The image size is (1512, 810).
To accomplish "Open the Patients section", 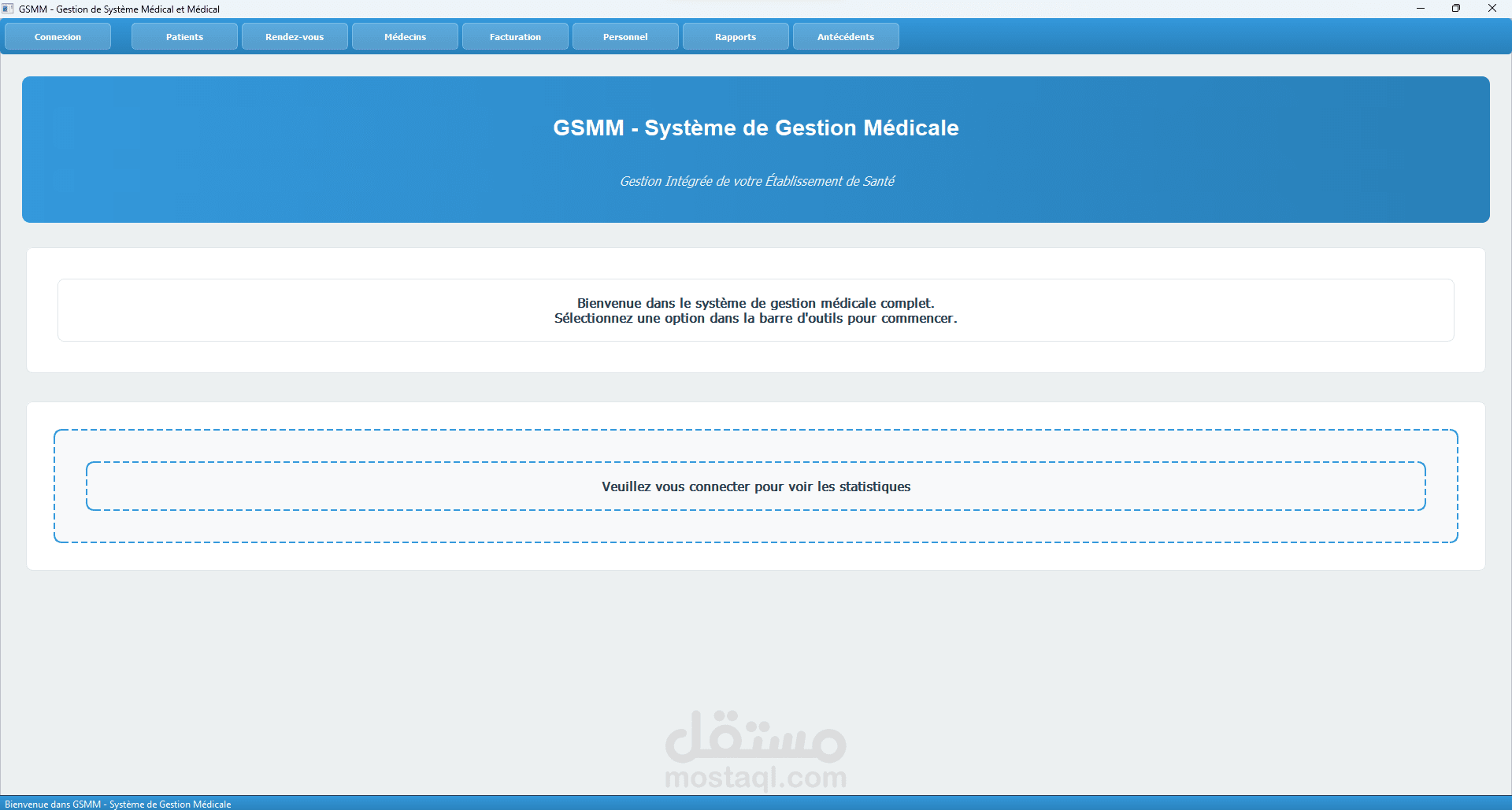I will coord(184,37).
